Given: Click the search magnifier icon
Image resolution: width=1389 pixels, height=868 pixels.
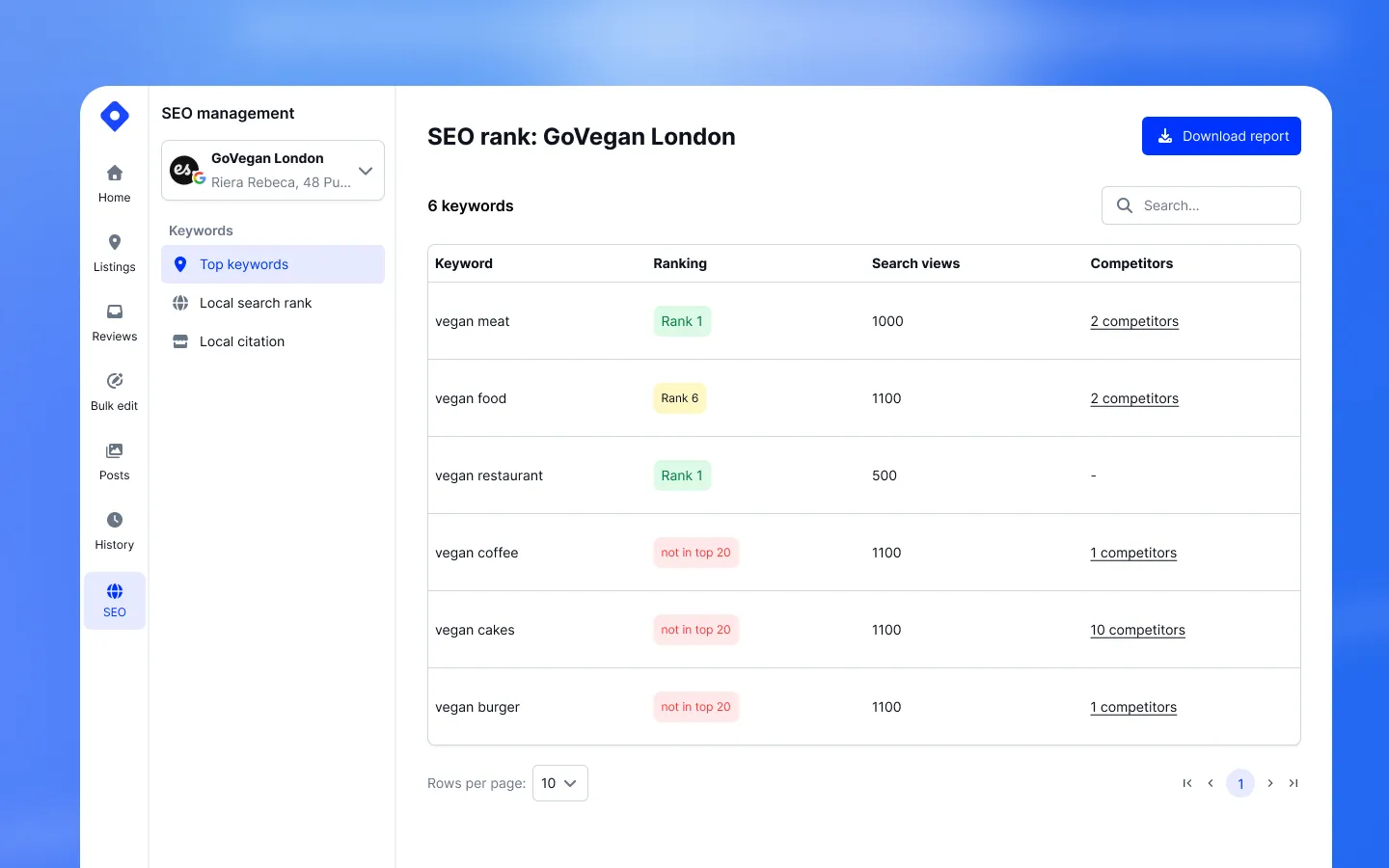Looking at the screenshot, I should pyautogui.click(x=1124, y=205).
